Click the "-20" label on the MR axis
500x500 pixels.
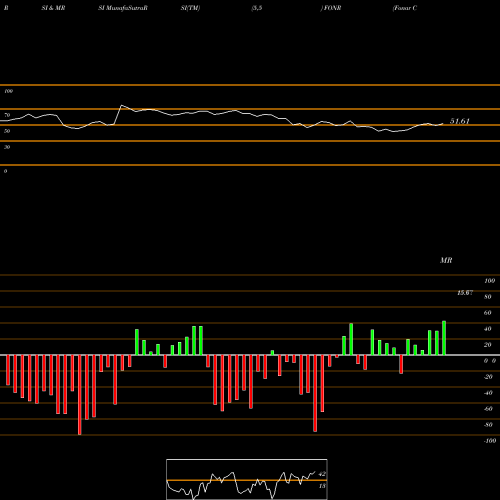[488, 377]
